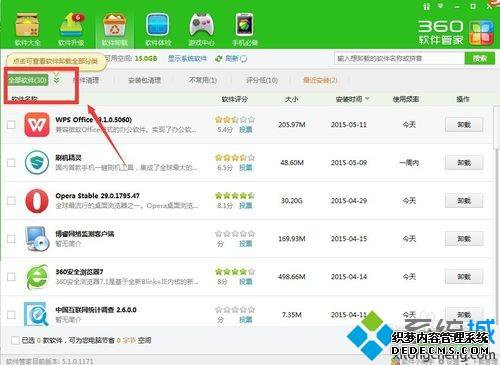Switch to the 安装包清理 tab
This screenshot has height=365, width=500.
[x=144, y=80]
